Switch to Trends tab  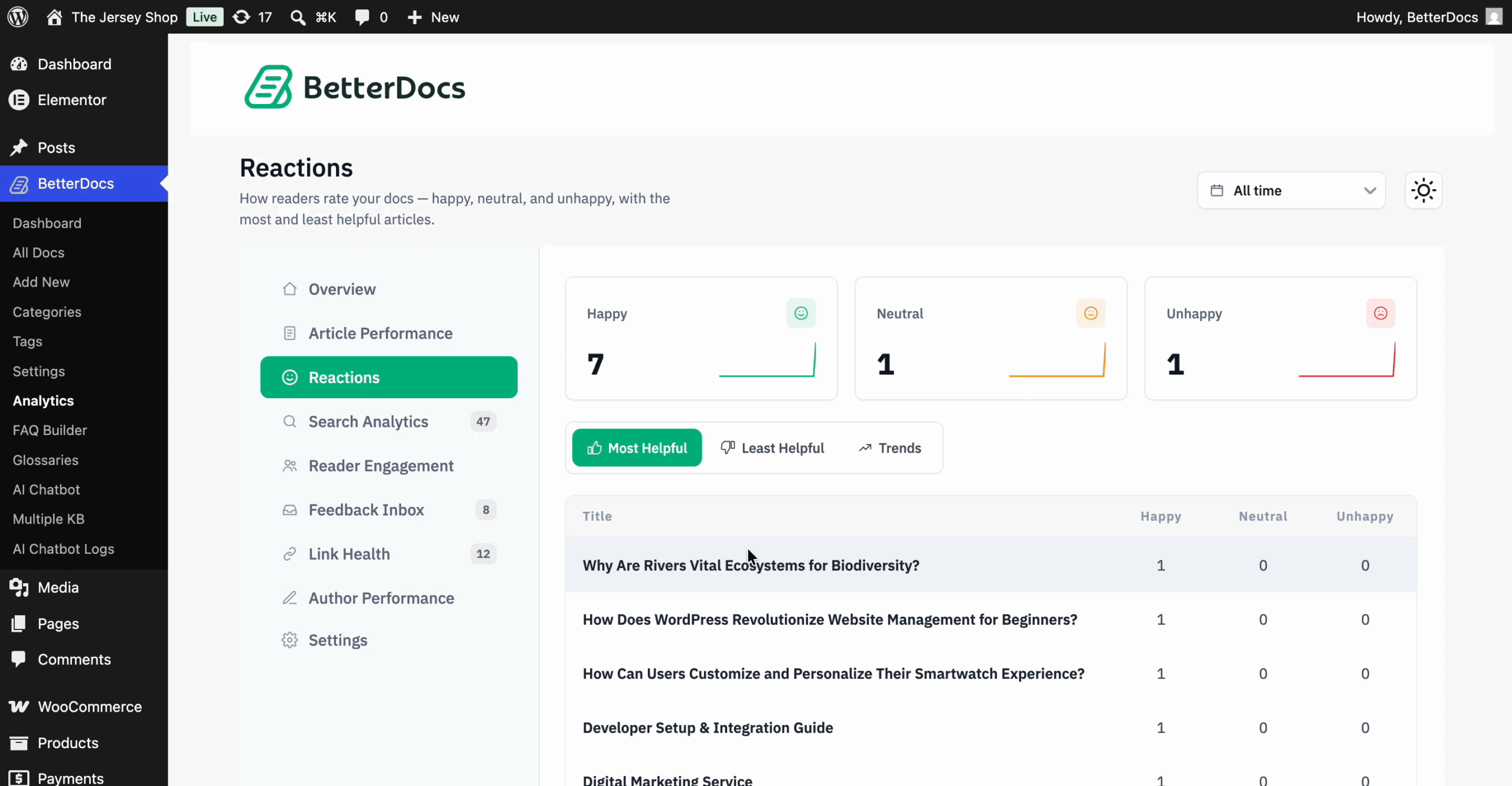point(889,448)
